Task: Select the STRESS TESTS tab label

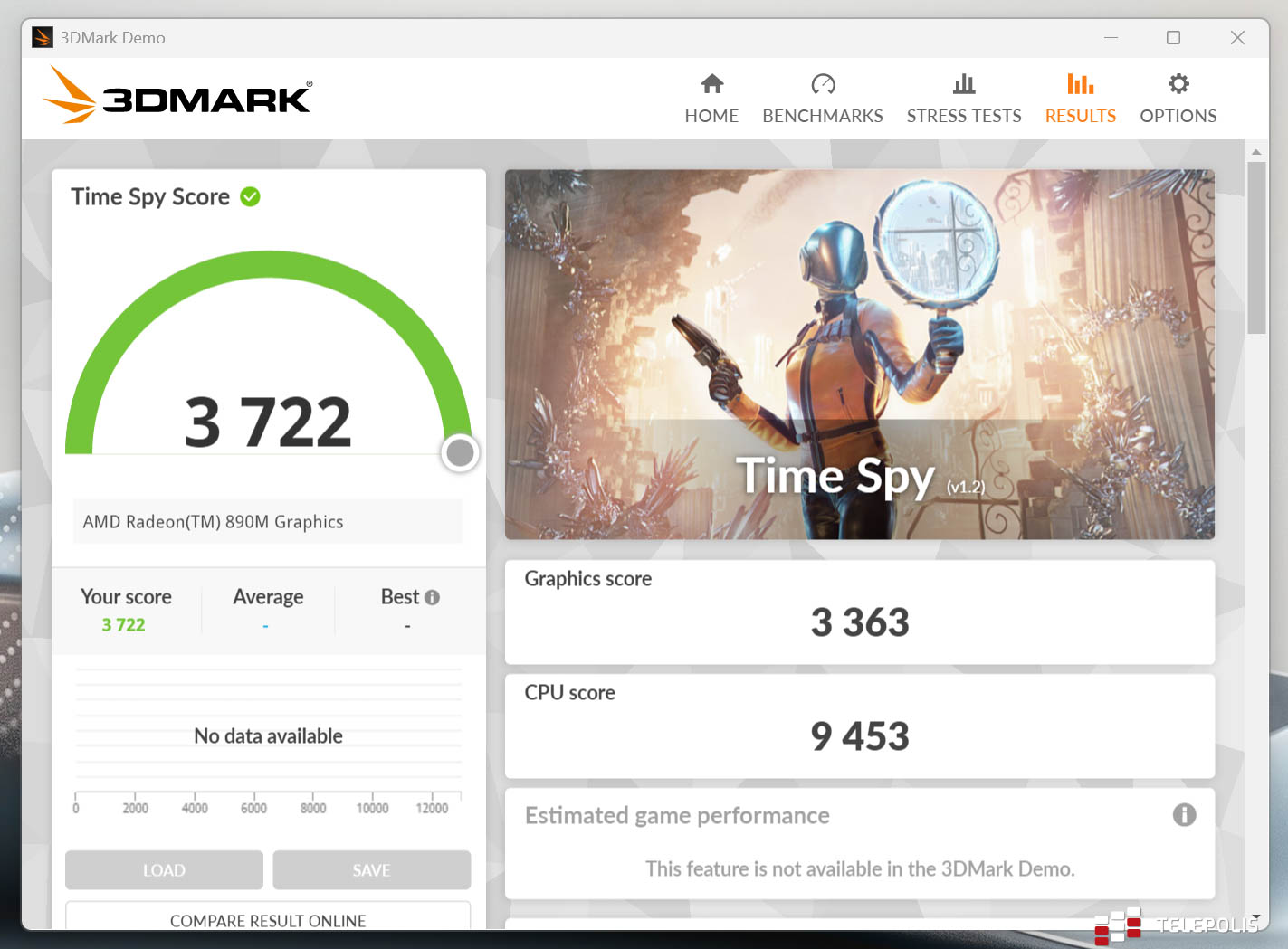Action: click(x=964, y=116)
